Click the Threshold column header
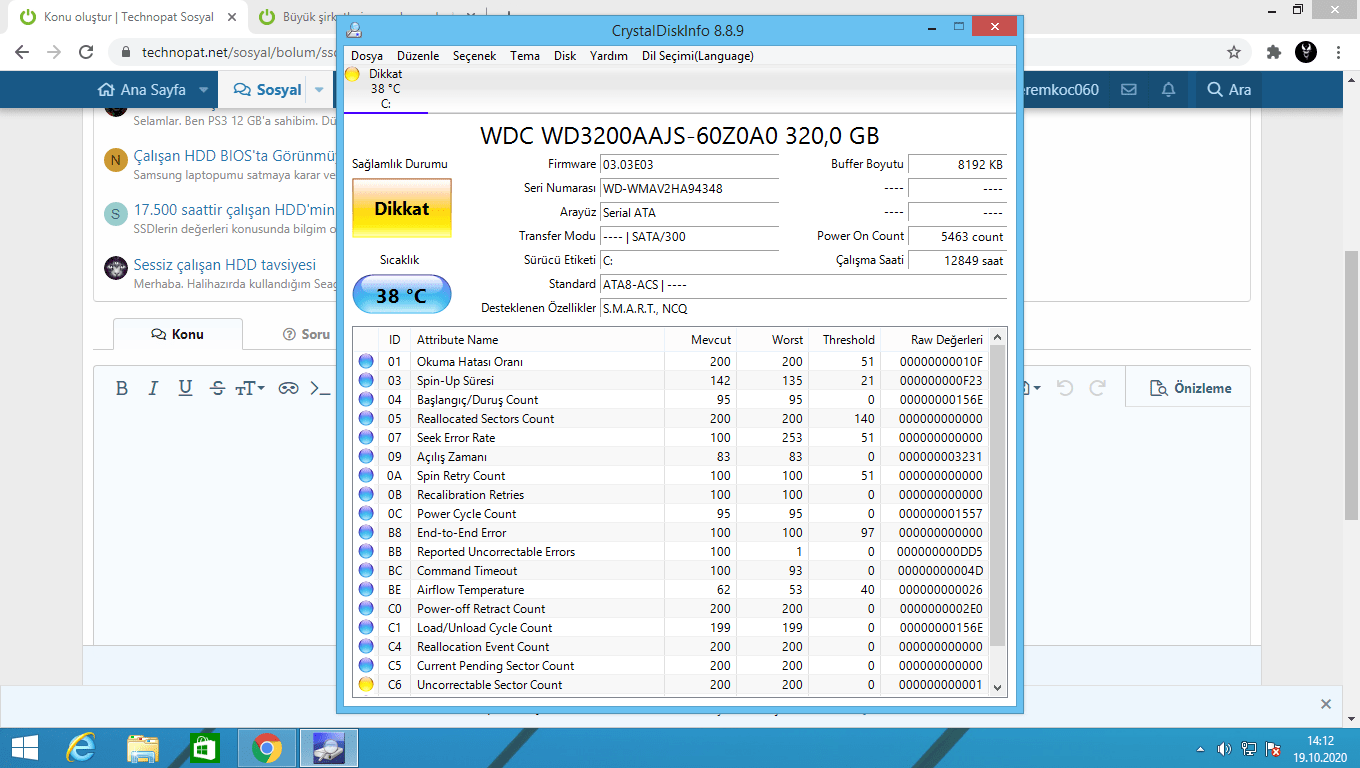 [x=844, y=339]
